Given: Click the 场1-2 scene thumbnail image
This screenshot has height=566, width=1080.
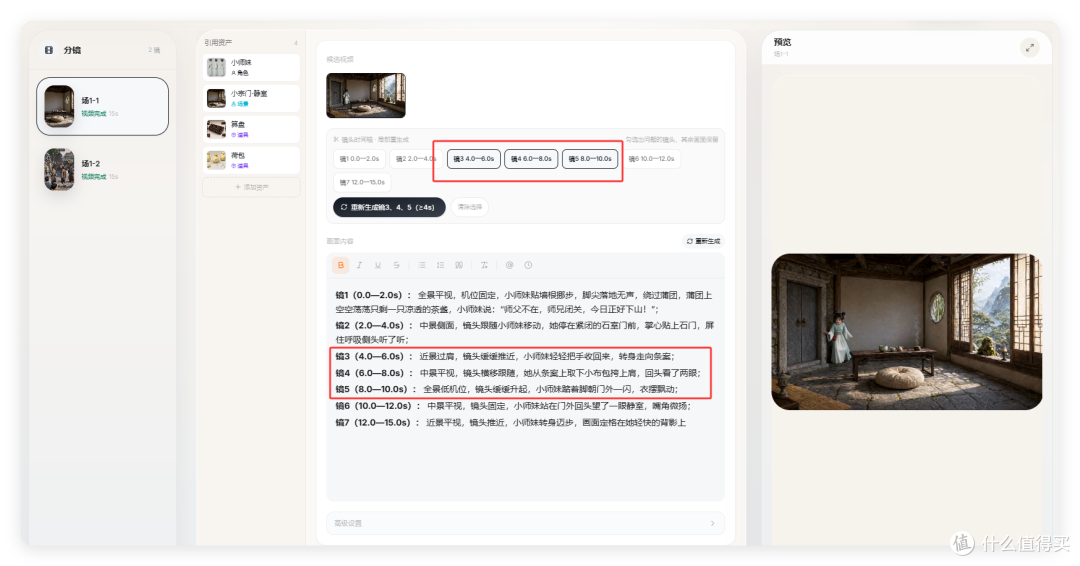Looking at the screenshot, I should [59, 169].
